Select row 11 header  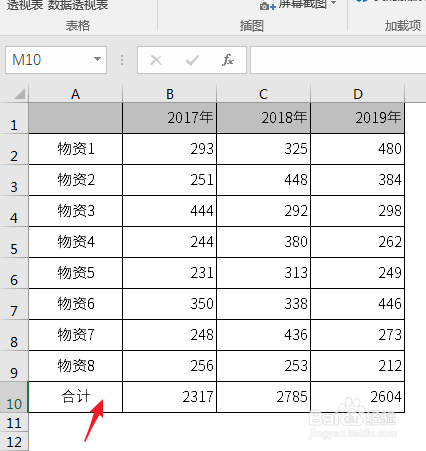click(14, 423)
